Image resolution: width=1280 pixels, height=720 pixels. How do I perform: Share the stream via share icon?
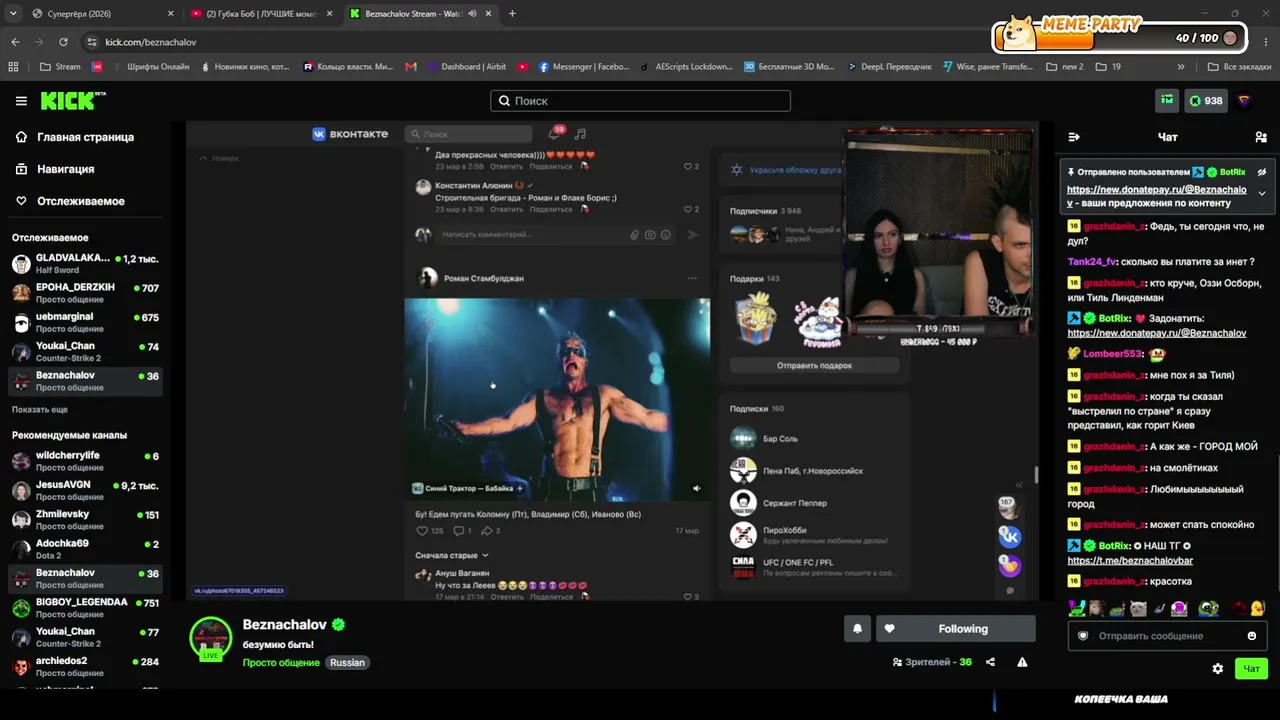pos(990,662)
